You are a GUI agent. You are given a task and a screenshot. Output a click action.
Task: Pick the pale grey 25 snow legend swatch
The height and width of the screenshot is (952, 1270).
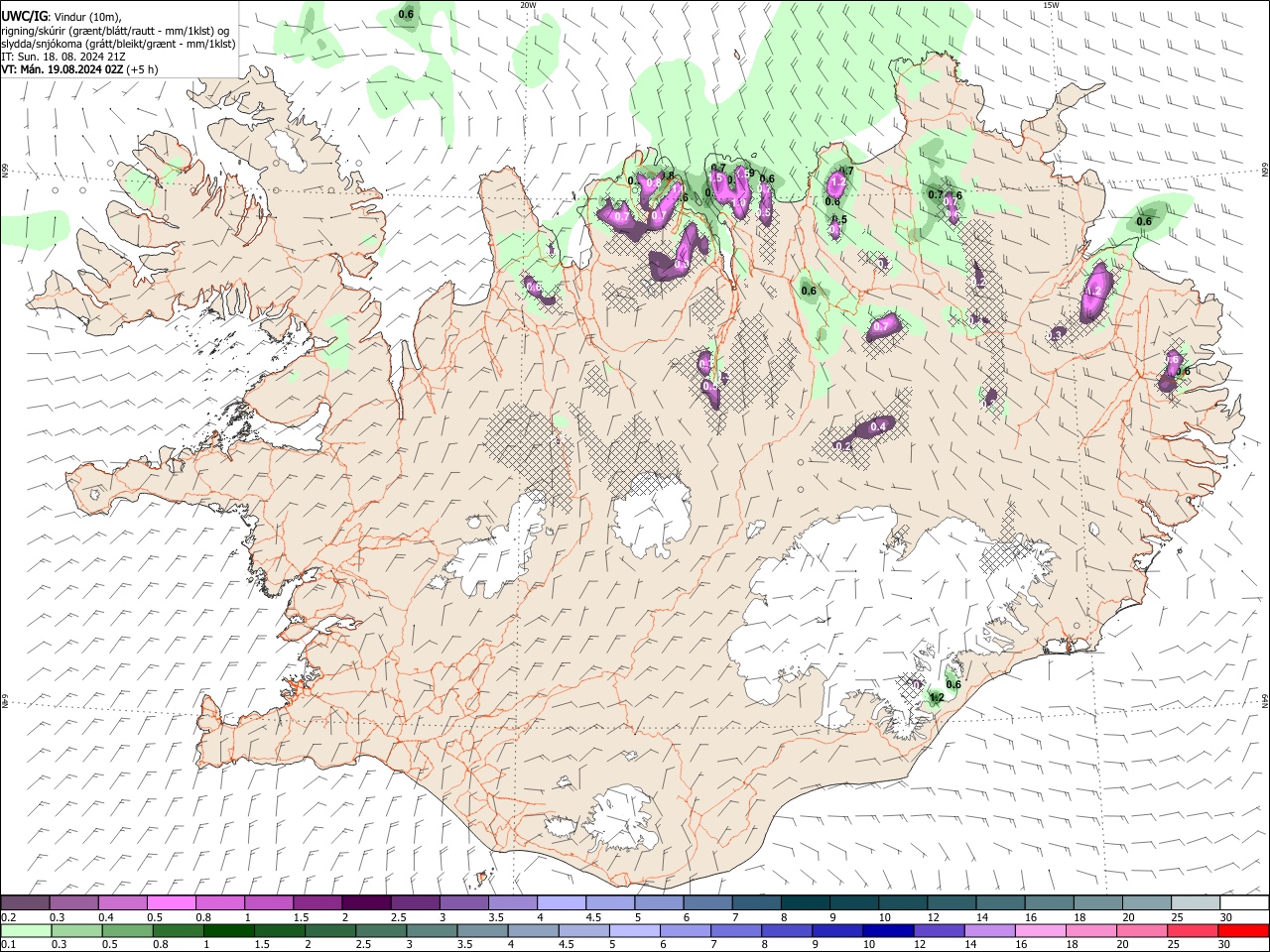point(1196,903)
